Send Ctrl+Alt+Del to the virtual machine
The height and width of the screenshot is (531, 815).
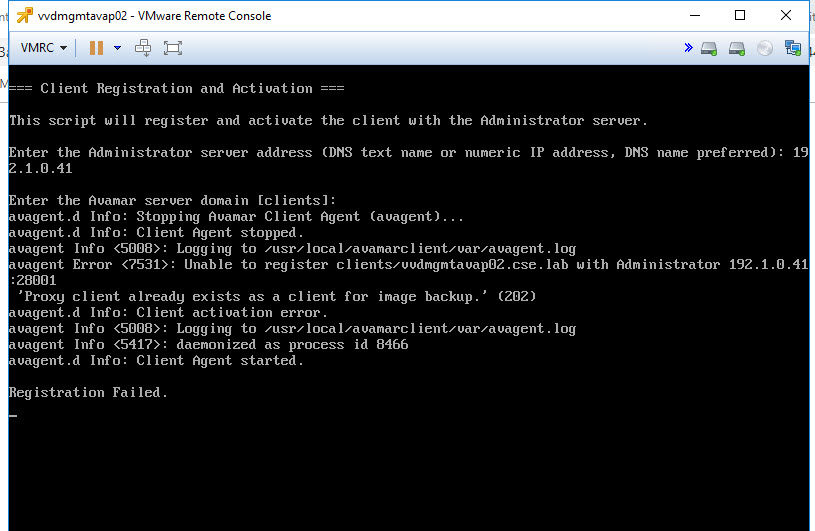[143, 48]
